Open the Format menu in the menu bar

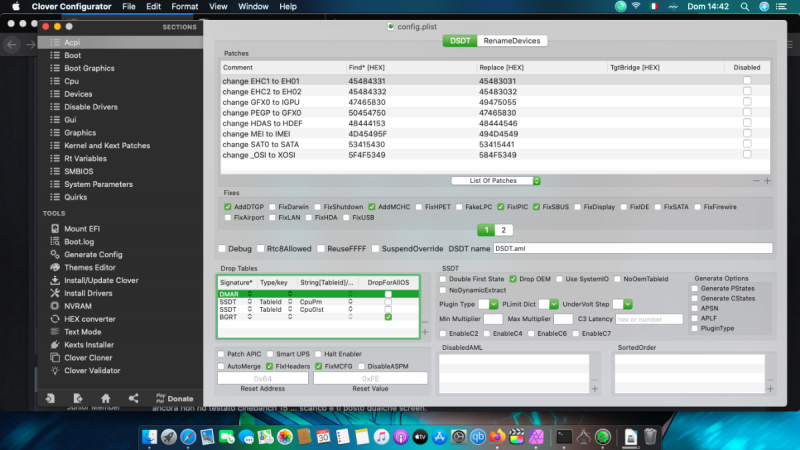pyautogui.click(x=185, y=6)
